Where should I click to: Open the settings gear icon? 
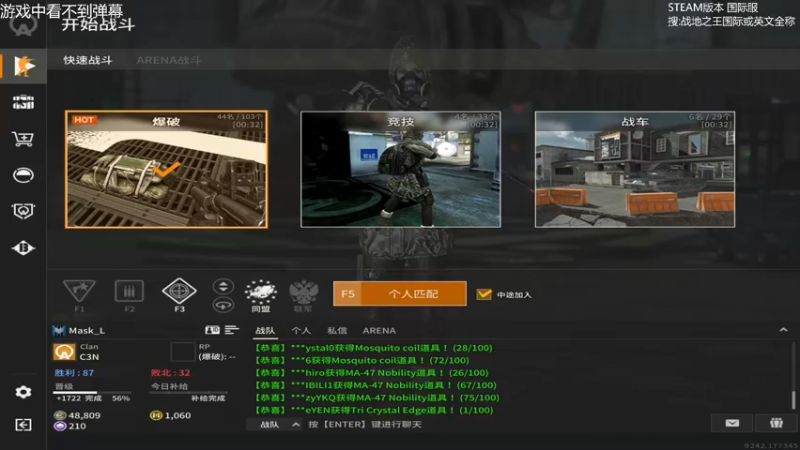tap(23, 392)
